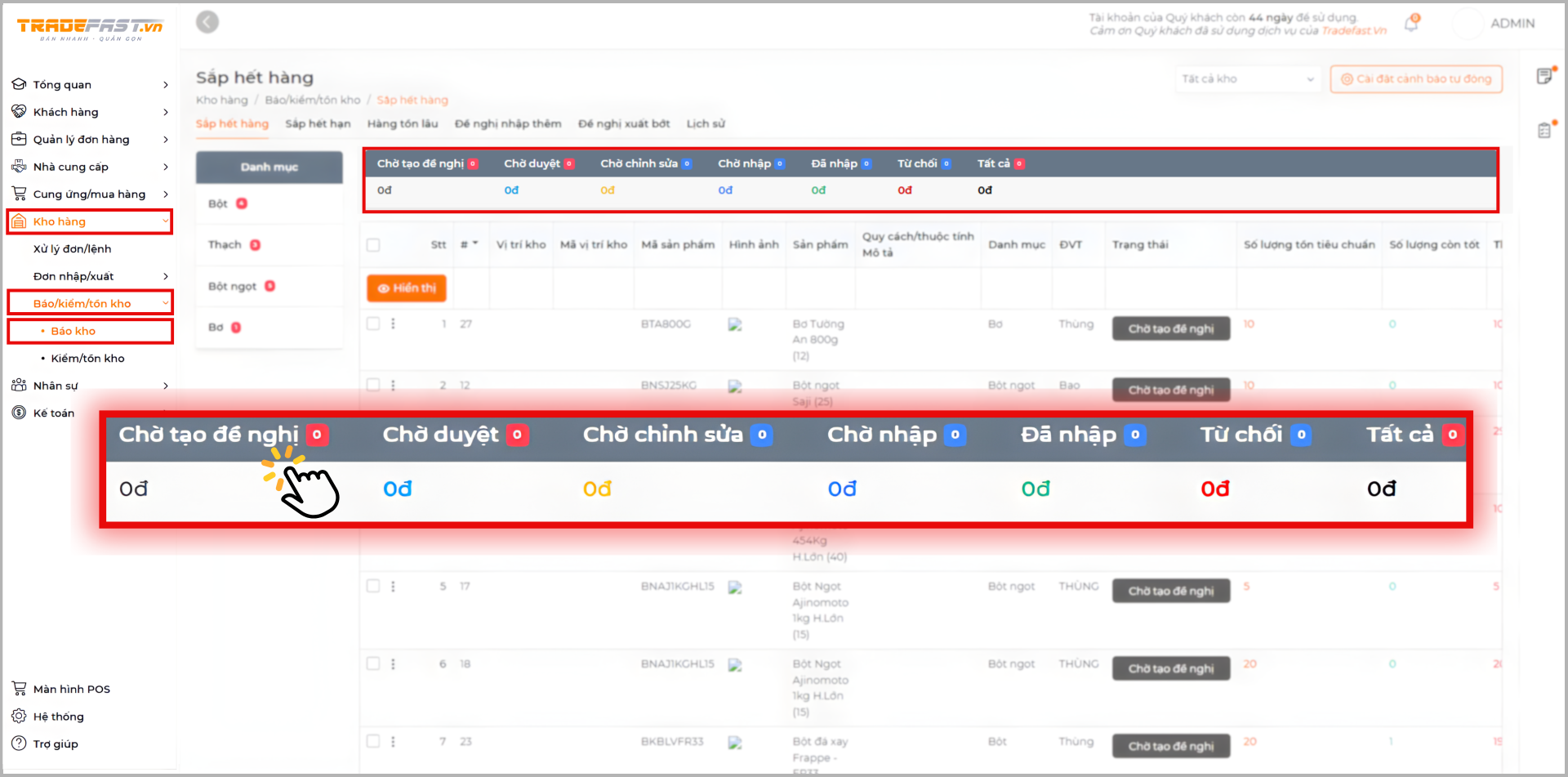Click Cài đặt cảnh báo tự động button
Image resolution: width=1568 pixels, height=777 pixels.
point(1415,79)
